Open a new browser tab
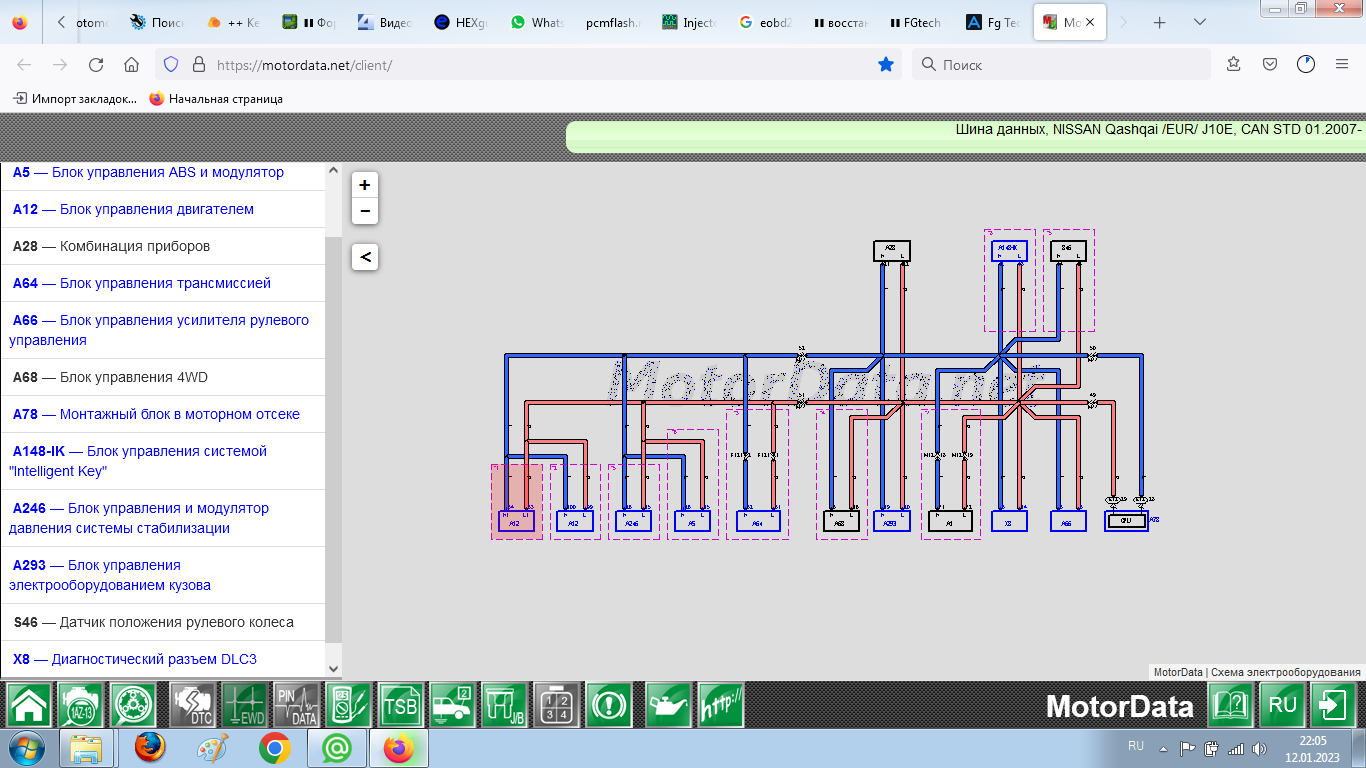Viewport: 1366px width, 768px height. [1160, 23]
